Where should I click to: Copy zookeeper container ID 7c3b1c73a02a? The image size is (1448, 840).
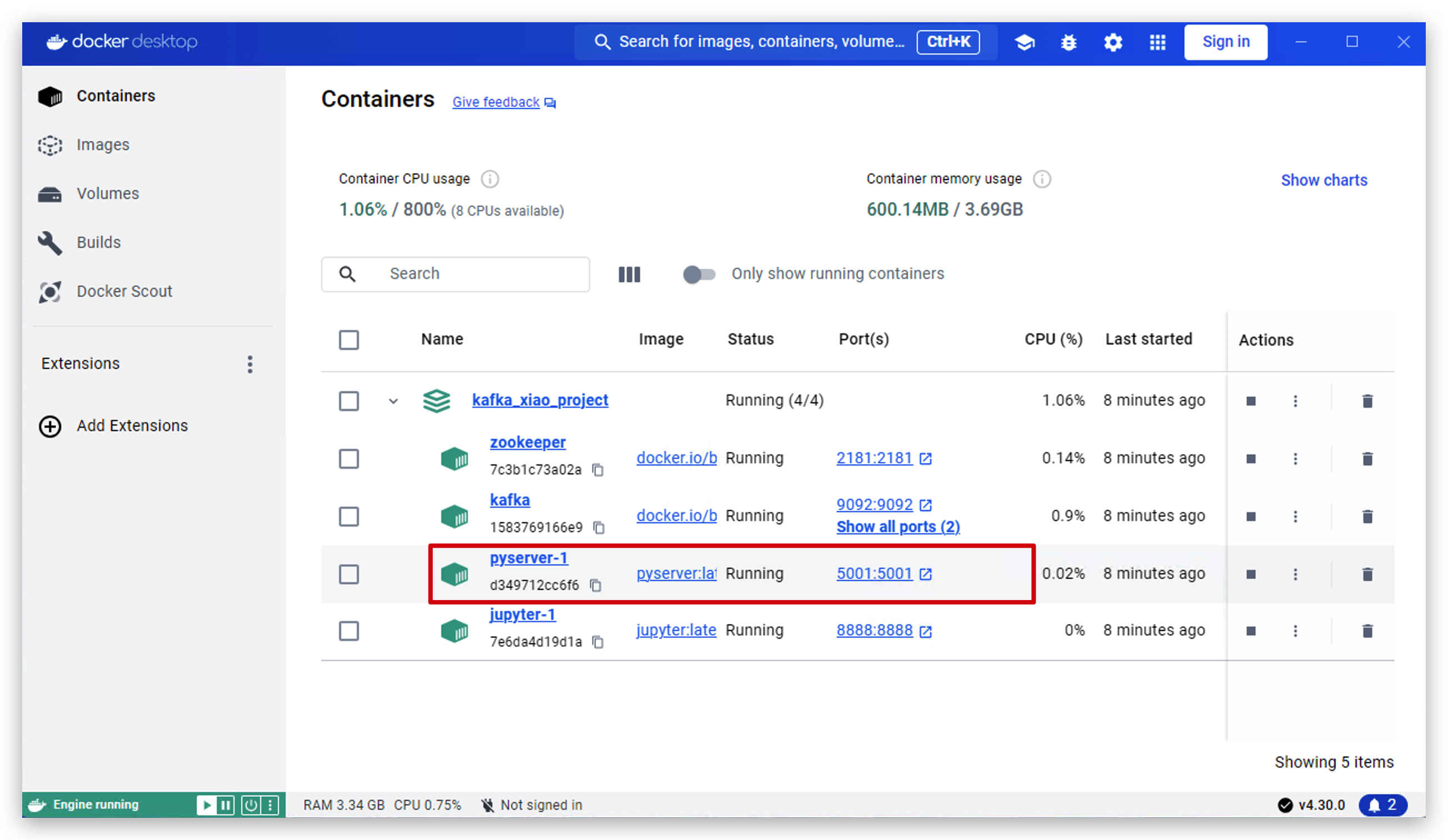click(x=597, y=470)
